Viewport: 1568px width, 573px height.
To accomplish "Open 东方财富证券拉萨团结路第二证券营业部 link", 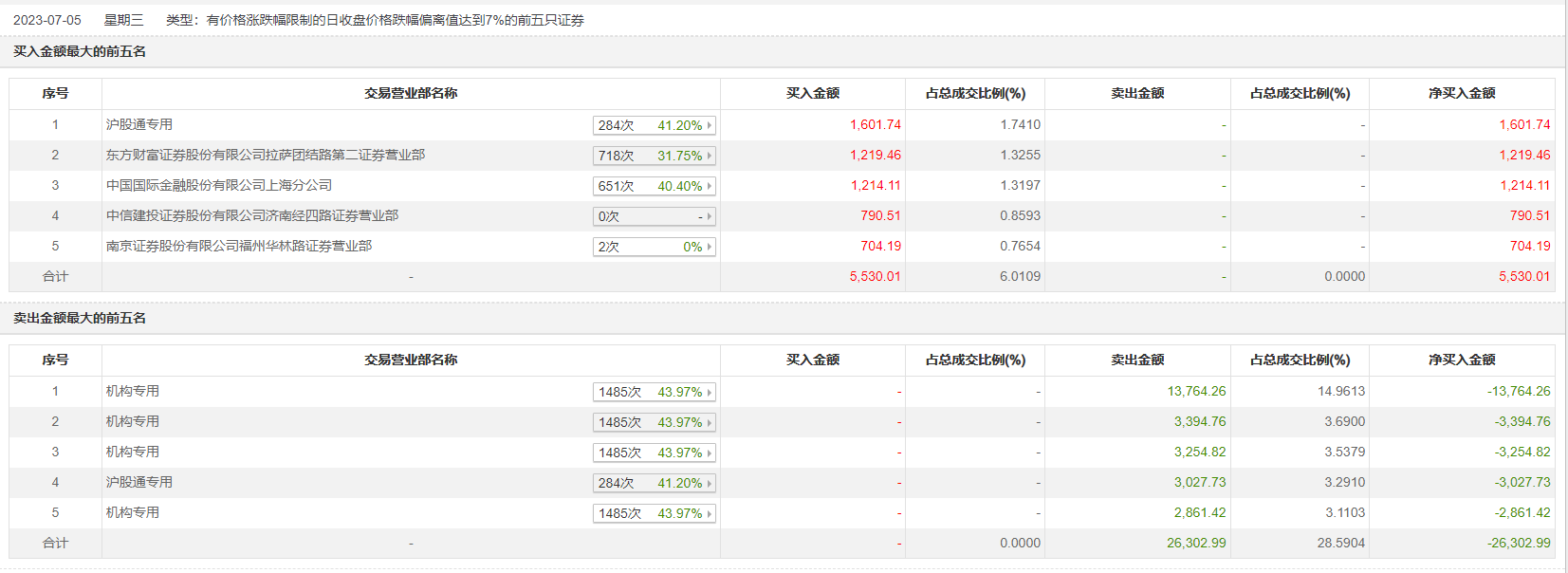I will pos(266,155).
